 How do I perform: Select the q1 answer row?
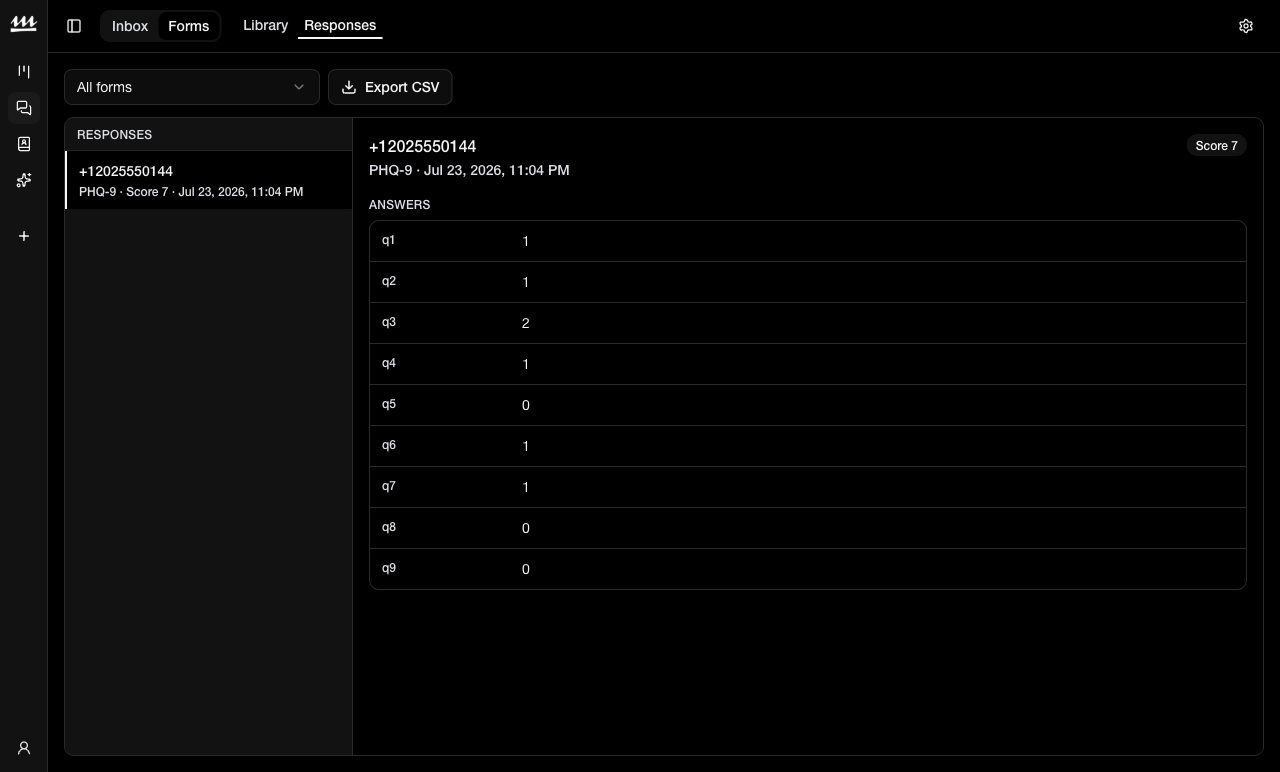(808, 241)
